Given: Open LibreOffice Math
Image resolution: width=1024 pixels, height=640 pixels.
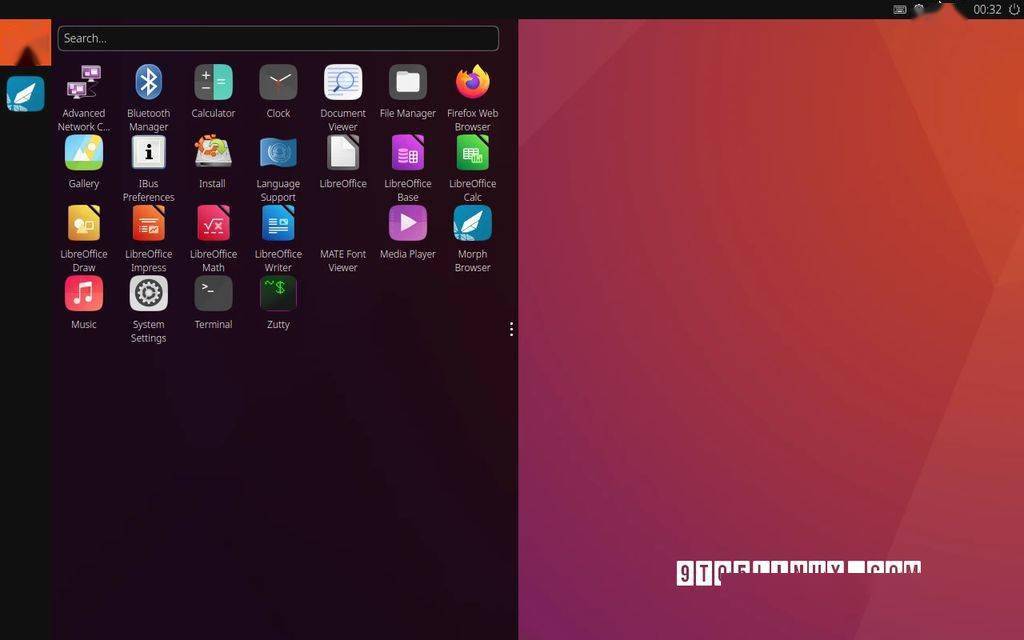Looking at the screenshot, I should coord(213,223).
